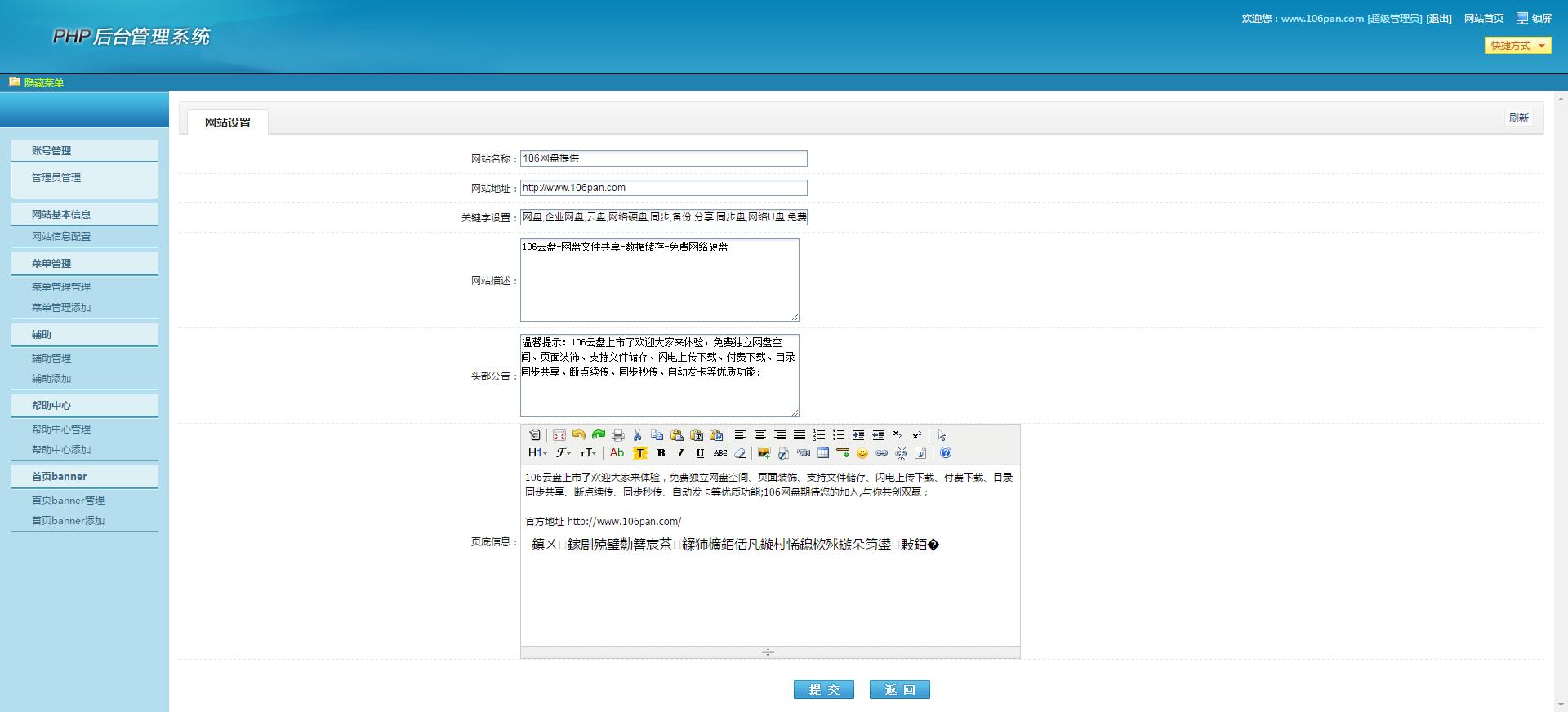Collapse the 账号管理 section header

tap(85, 150)
